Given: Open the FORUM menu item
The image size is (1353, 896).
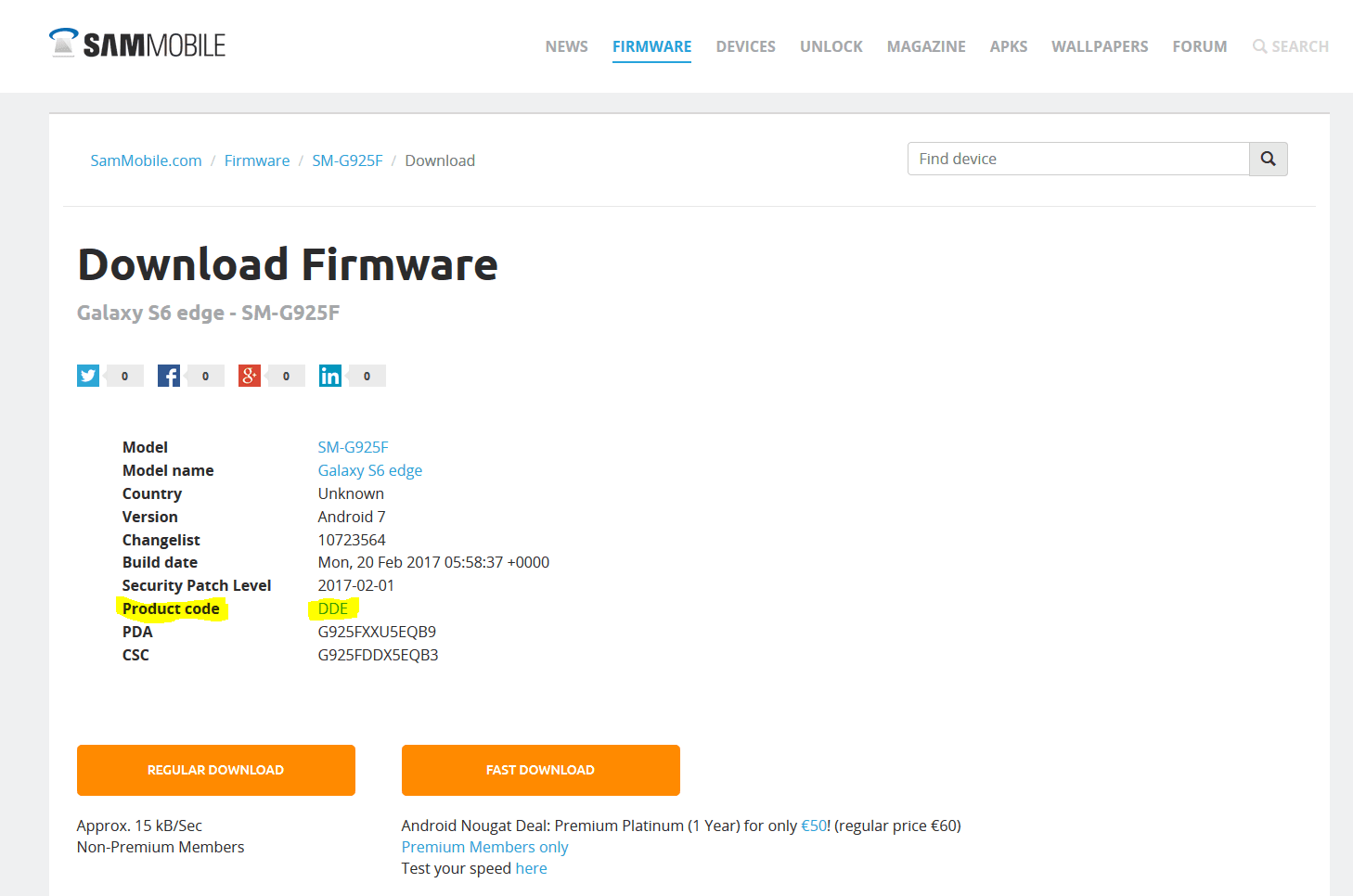Looking at the screenshot, I should [1200, 46].
